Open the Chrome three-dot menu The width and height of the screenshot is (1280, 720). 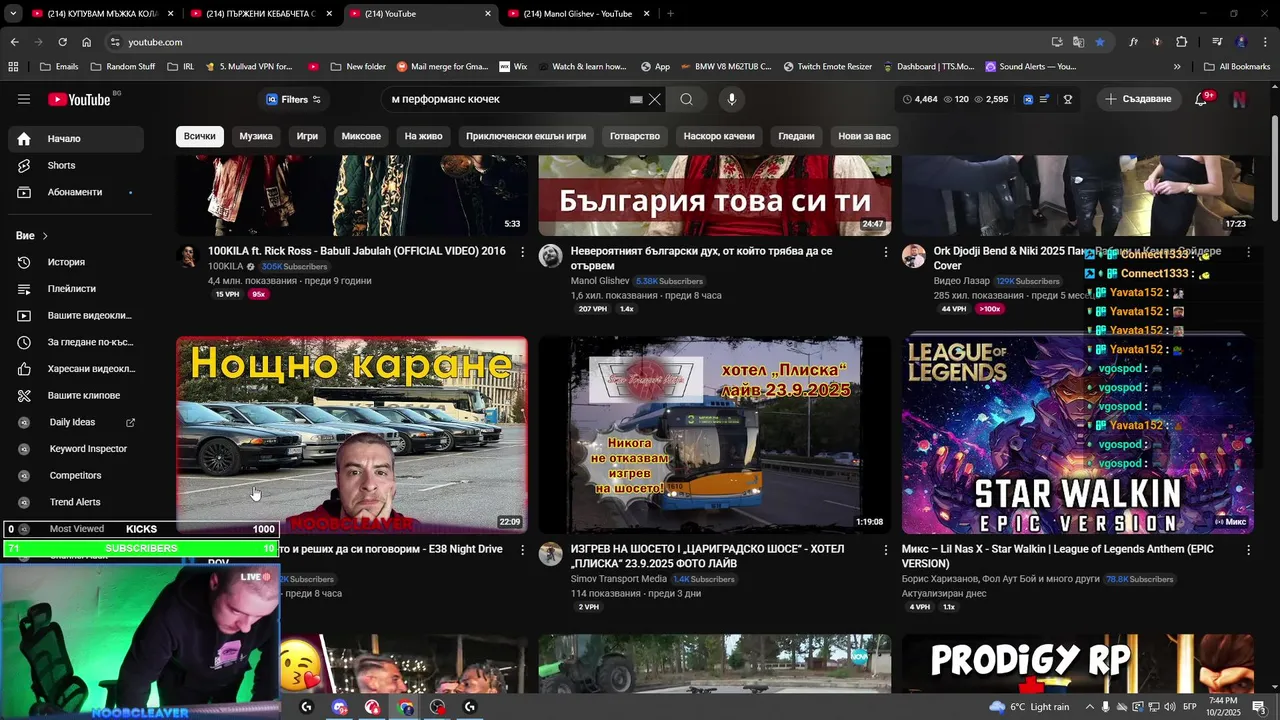[1264, 42]
